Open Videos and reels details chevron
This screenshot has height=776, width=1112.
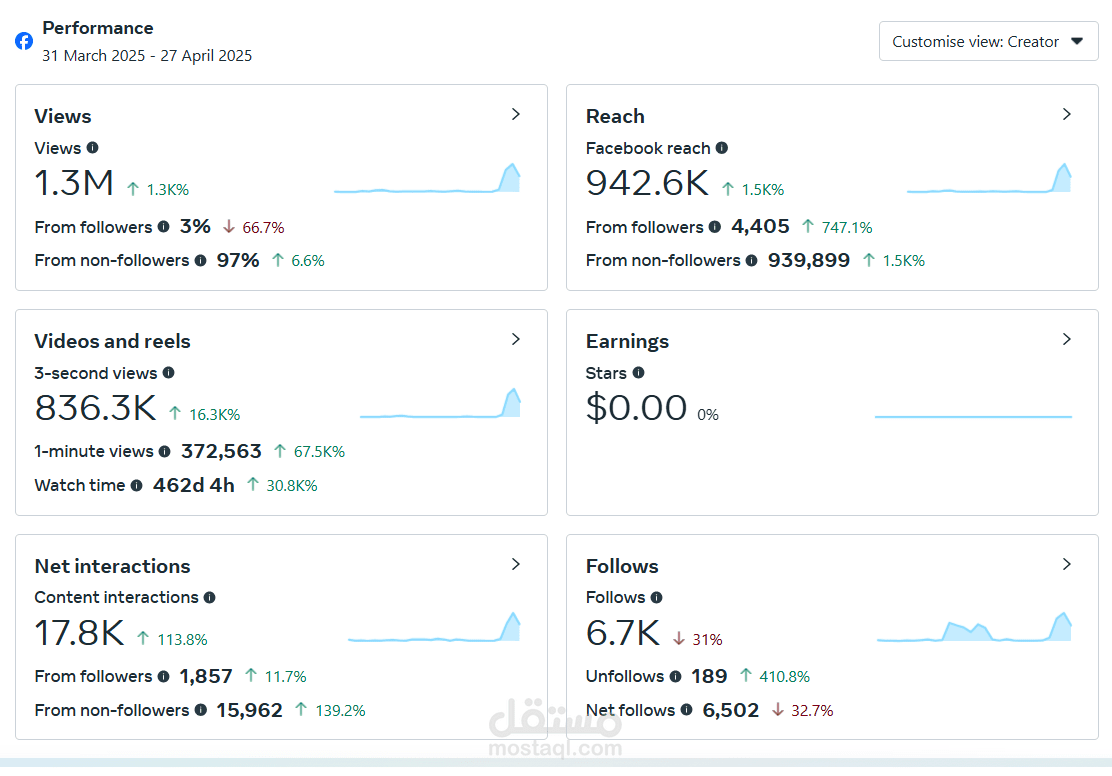coord(516,339)
